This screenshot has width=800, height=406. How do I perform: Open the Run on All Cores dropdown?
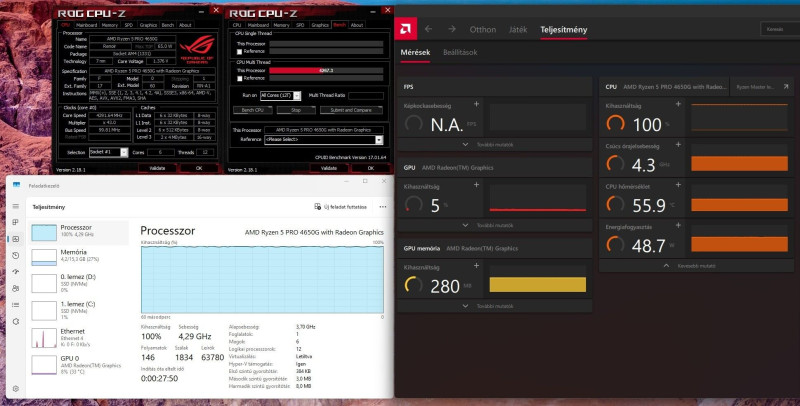click(x=280, y=95)
